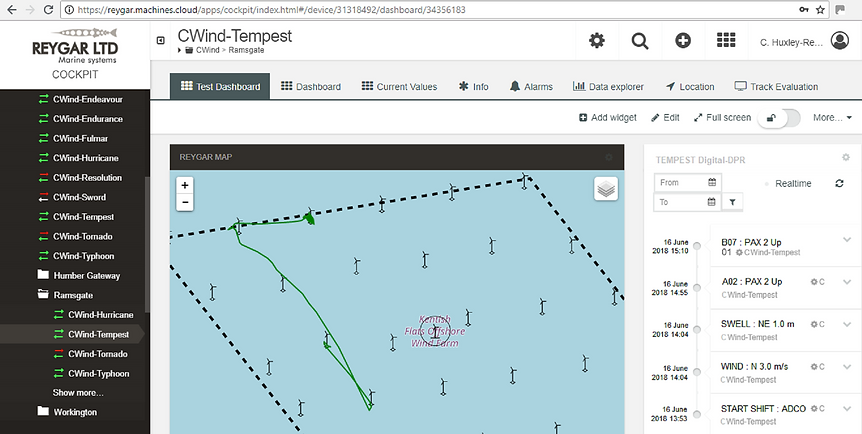Expand the A02 : PAX 2 Up event
Viewport: 862px width, 434px height.
(847, 282)
